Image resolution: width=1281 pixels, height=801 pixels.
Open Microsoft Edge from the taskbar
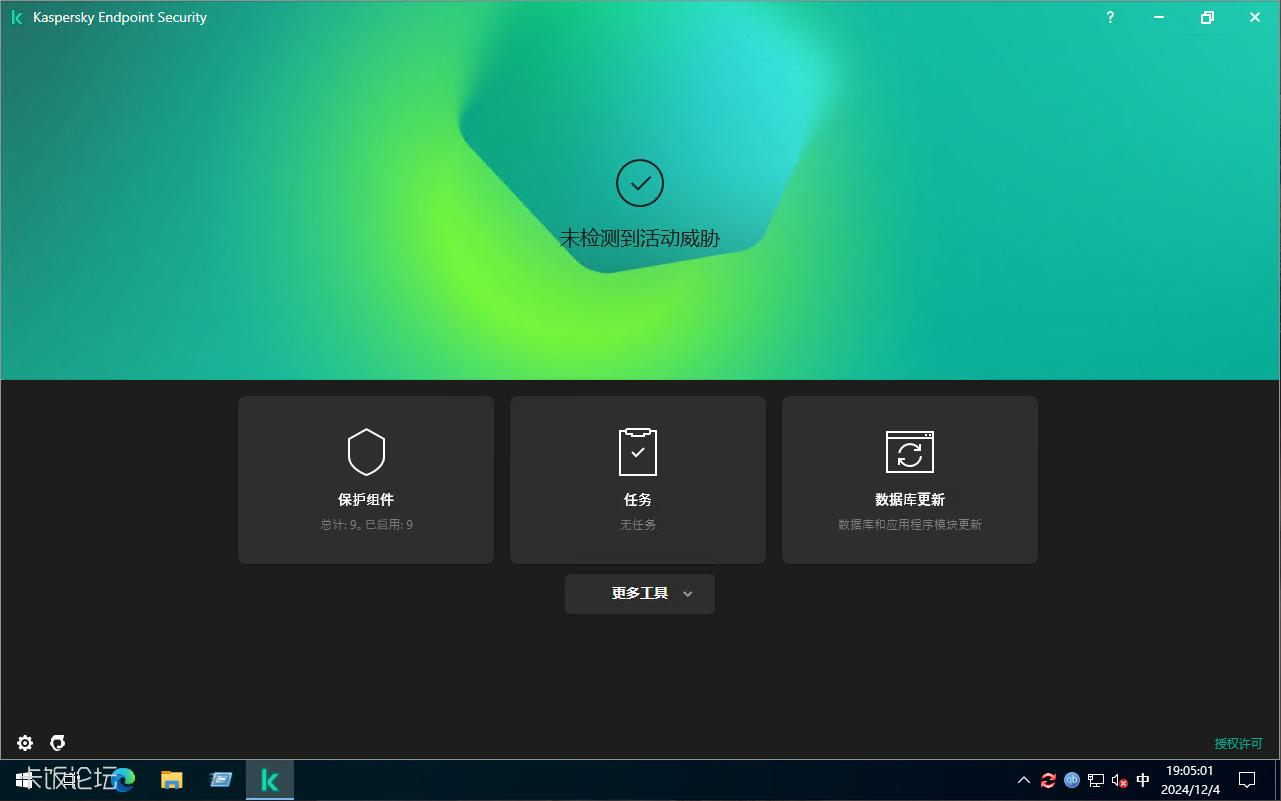[123, 780]
